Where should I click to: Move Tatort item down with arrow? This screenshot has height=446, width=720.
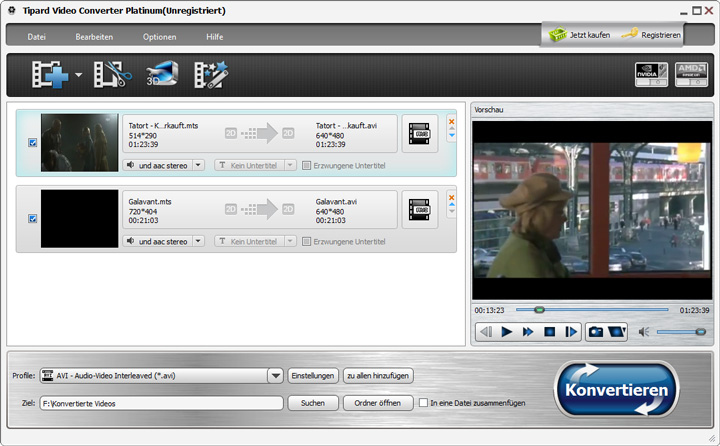tap(452, 135)
